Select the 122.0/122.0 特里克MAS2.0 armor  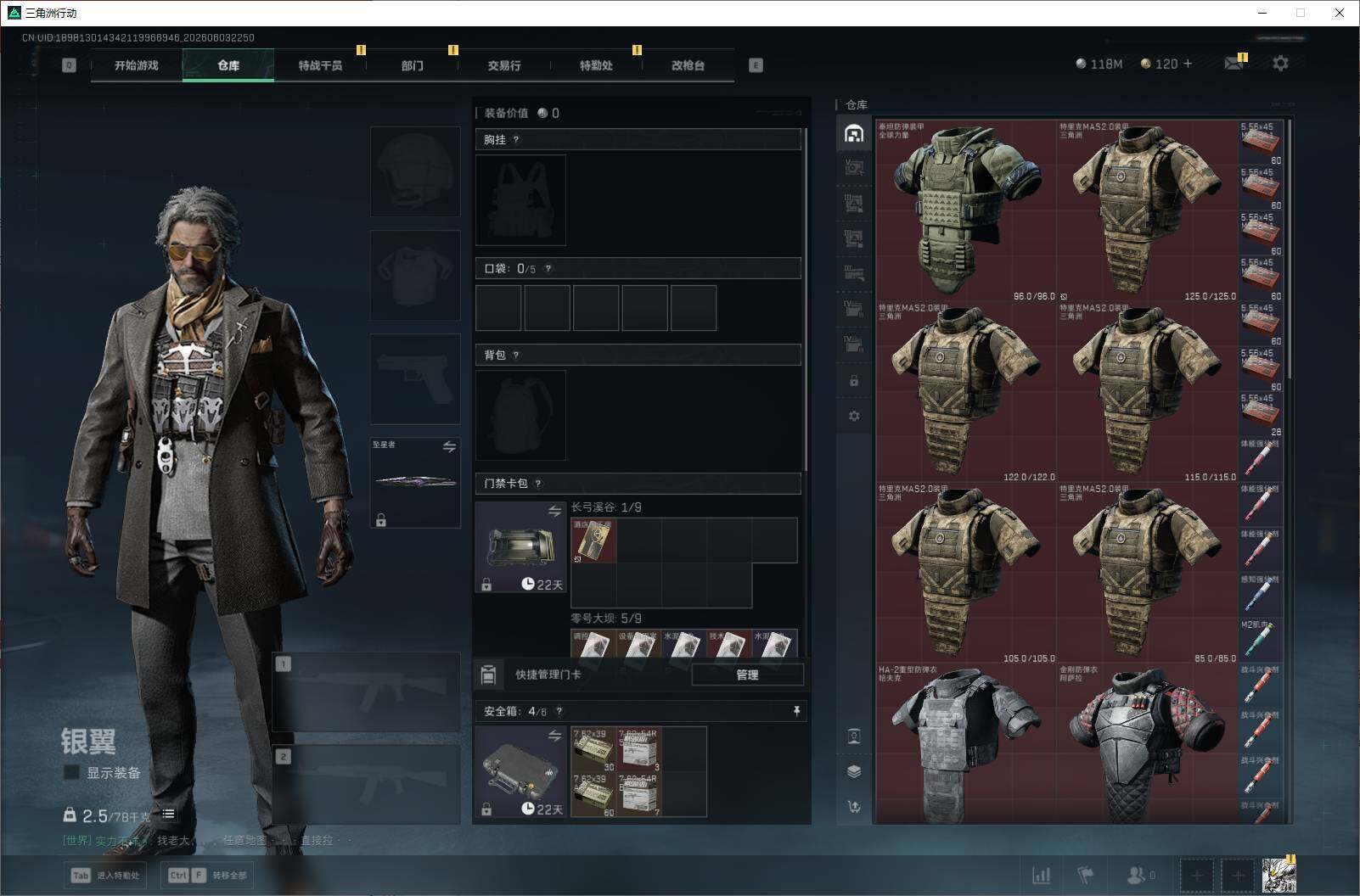pyautogui.click(x=966, y=393)
